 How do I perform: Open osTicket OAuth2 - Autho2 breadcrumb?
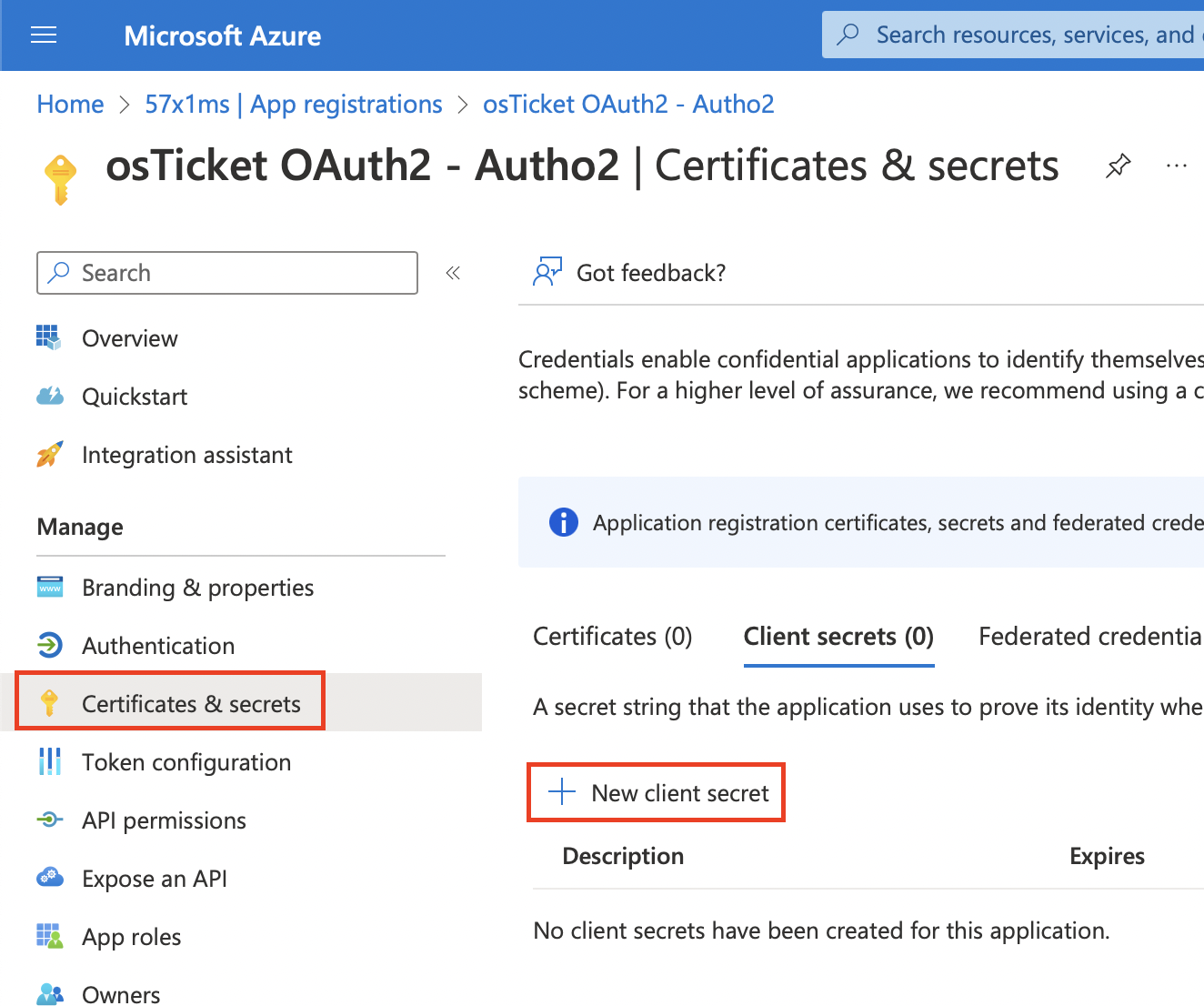pyautogui.click(x=628, y=105)
